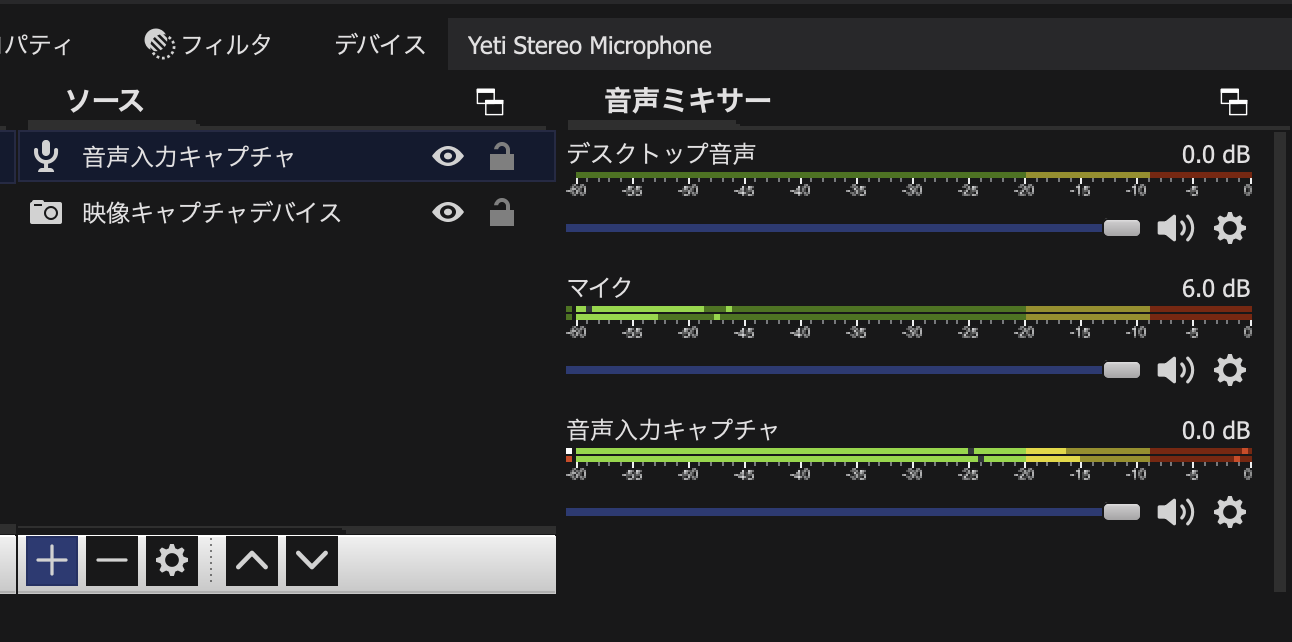This screenshot has width=1292, height=642.
Task: Lock the 音声入力キャプチャ source
Action: [502, 156]
